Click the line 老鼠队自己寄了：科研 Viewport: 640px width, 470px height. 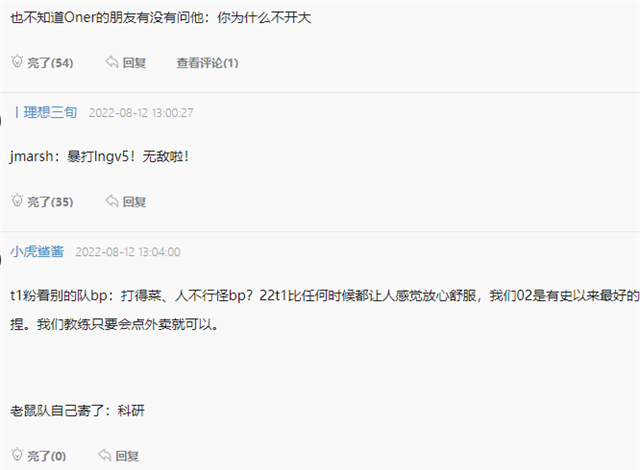pyautogui.click(x=78, y=410)
